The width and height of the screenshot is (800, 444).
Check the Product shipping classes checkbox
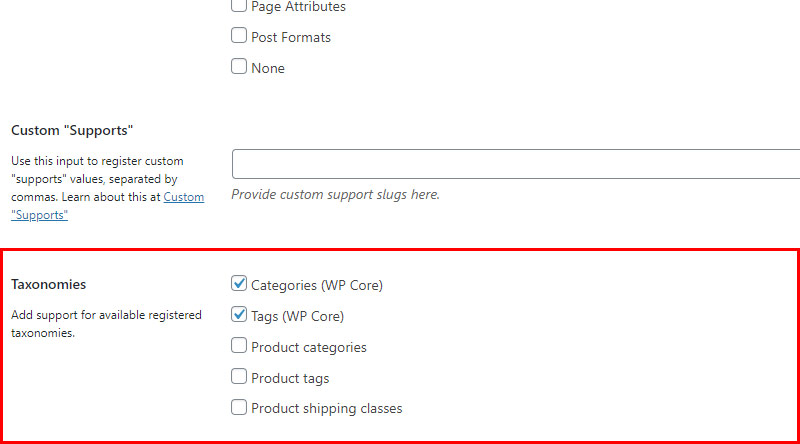tap(239, 407)
